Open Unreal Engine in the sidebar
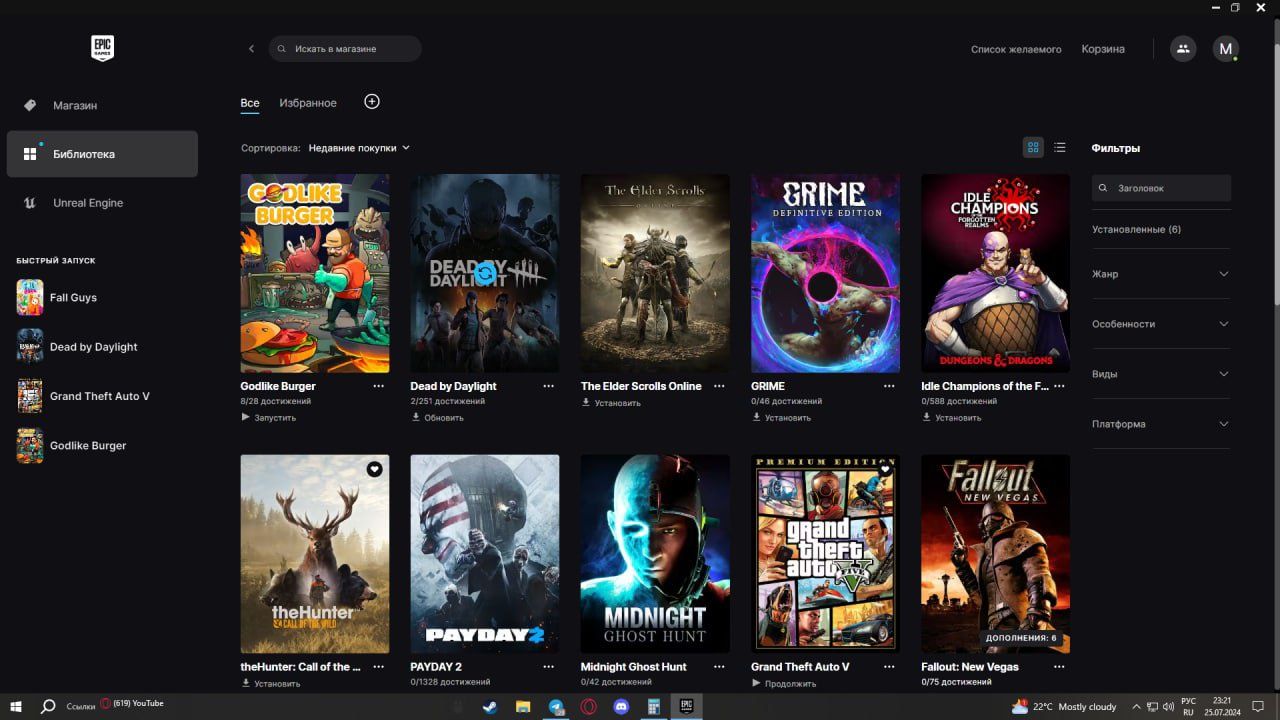 (x=102, y=203)
